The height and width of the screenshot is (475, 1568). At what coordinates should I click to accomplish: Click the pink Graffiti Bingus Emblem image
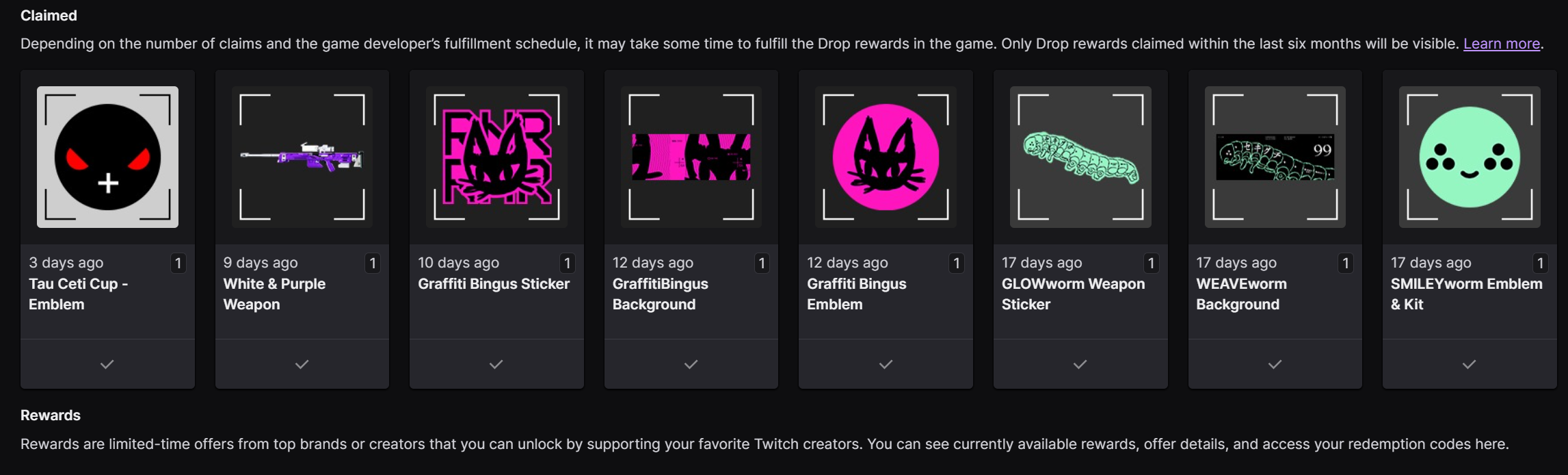point(886,157)
